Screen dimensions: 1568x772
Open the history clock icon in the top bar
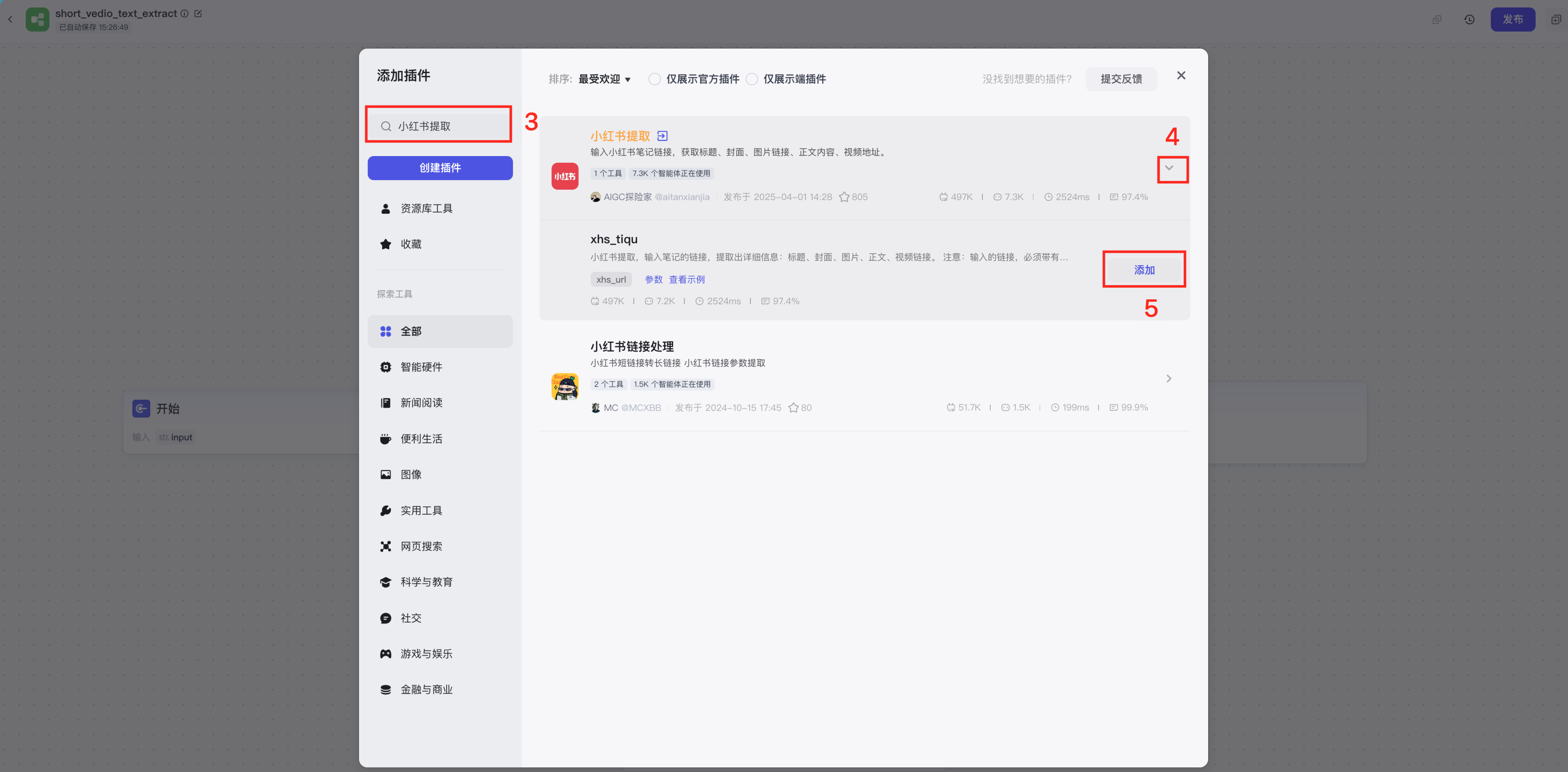click(x=1469, y=20)
